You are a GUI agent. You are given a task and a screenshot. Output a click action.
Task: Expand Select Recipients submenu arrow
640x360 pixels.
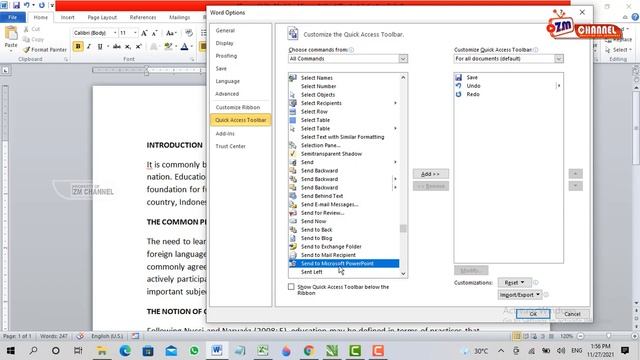click(x=395, y=103)
